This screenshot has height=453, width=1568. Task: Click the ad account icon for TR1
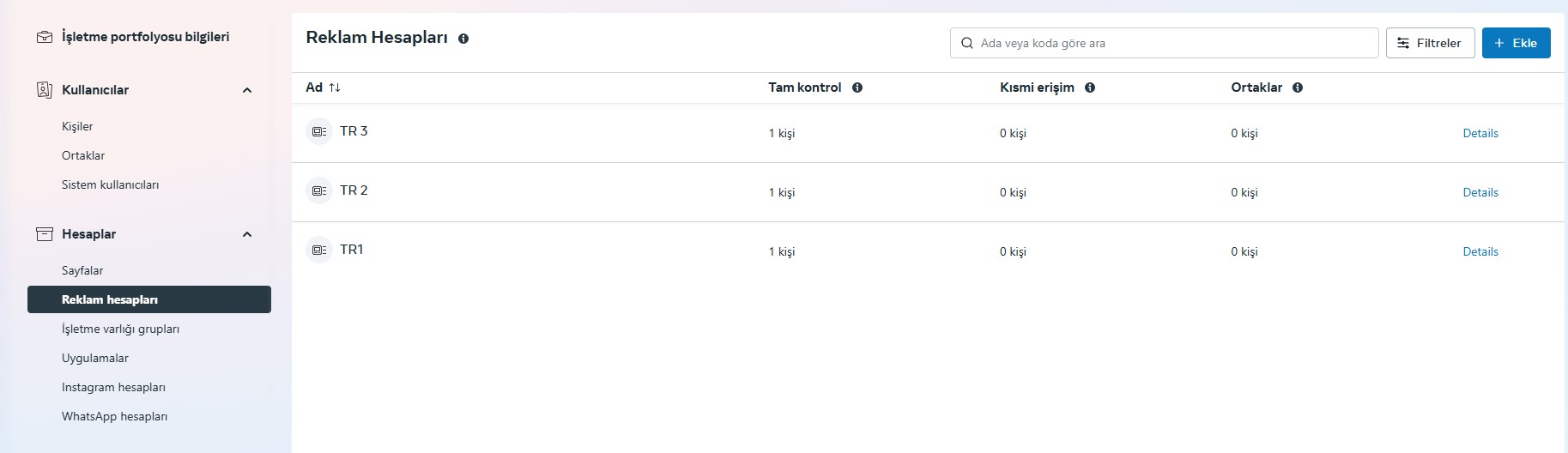(x=319, y=250)
